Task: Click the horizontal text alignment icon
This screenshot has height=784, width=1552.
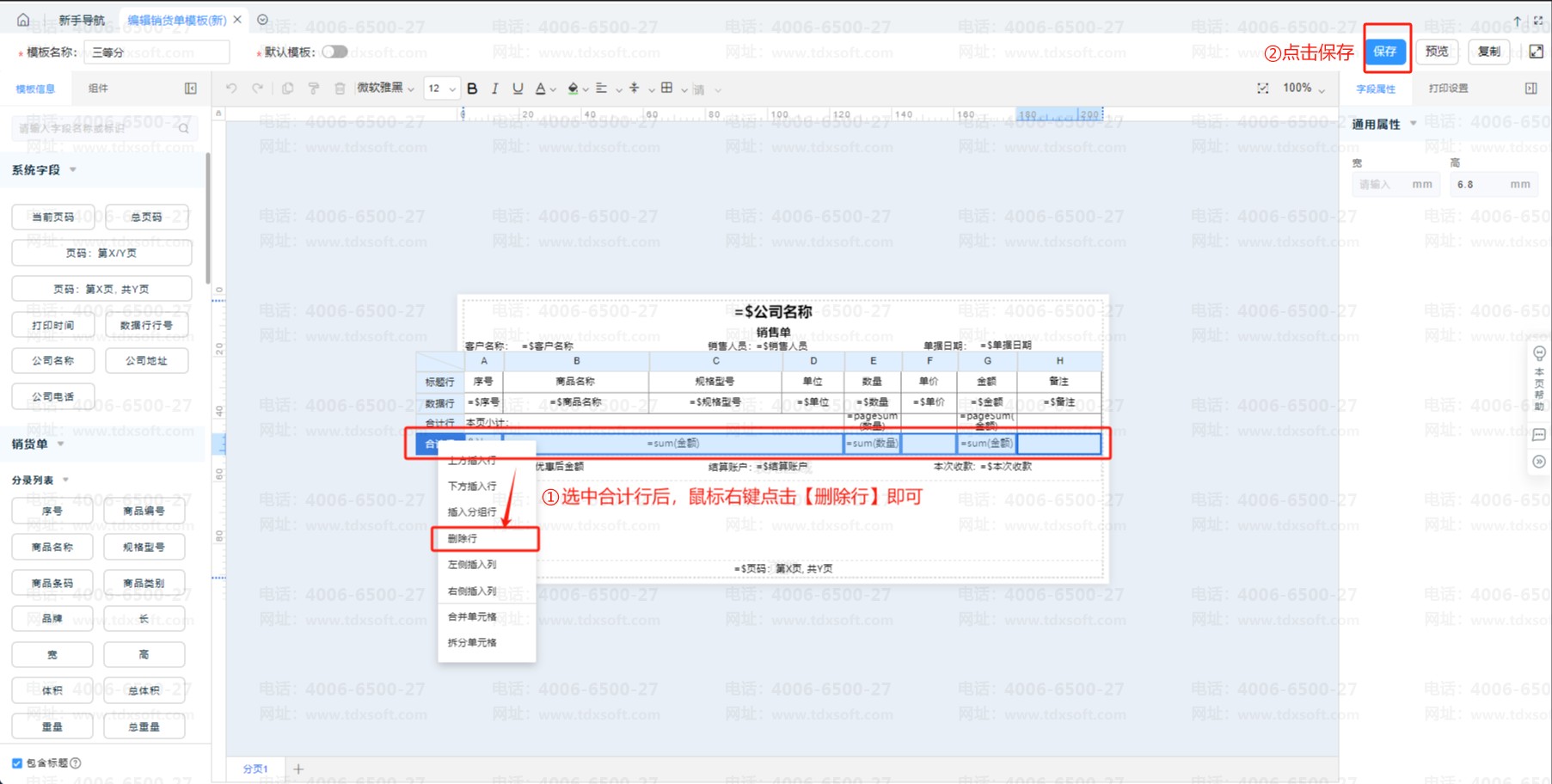Action: coord(602,89)
